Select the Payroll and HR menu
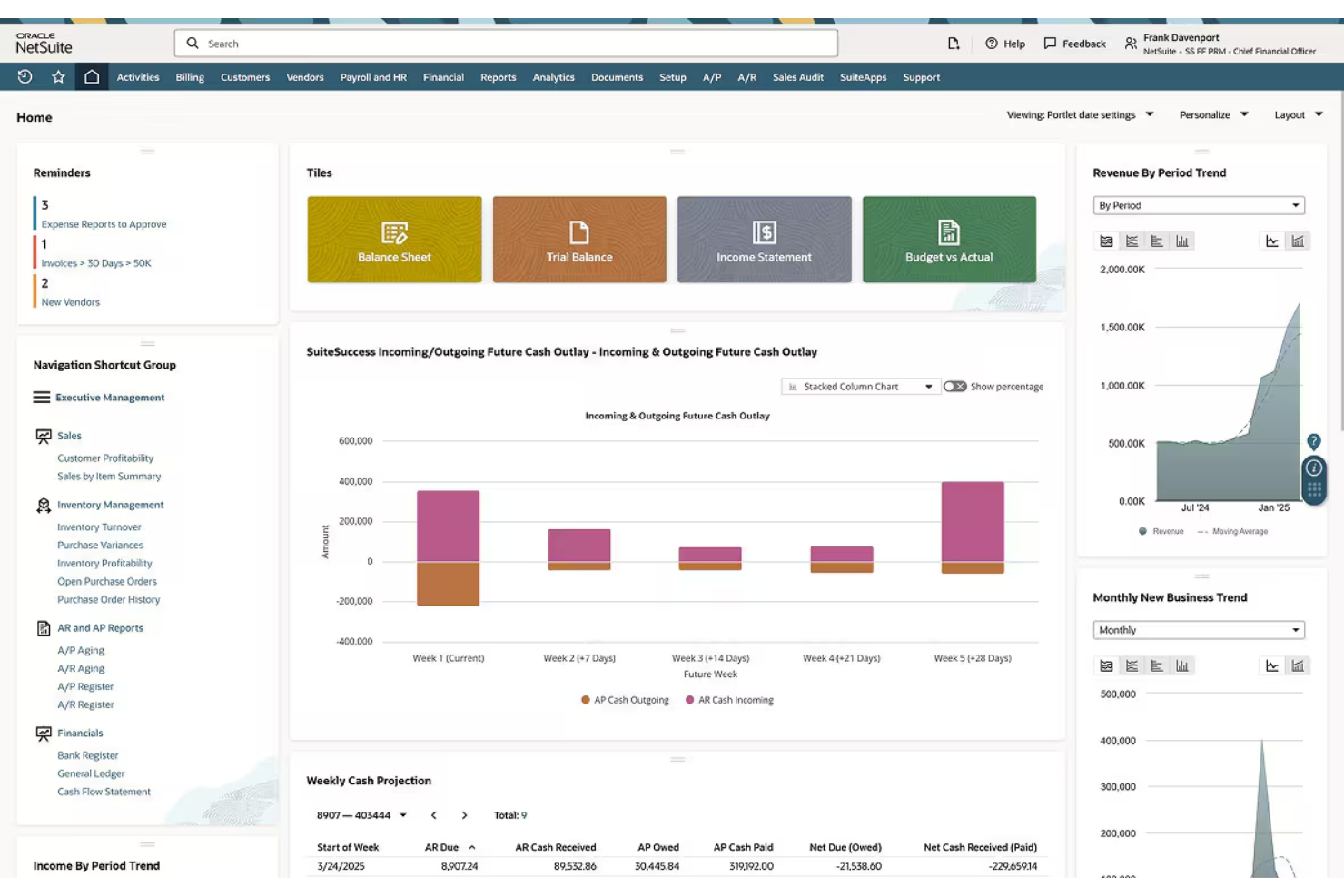Viewport: 1344px width, 896px height. pyautogui.click(x=372, y=77)
